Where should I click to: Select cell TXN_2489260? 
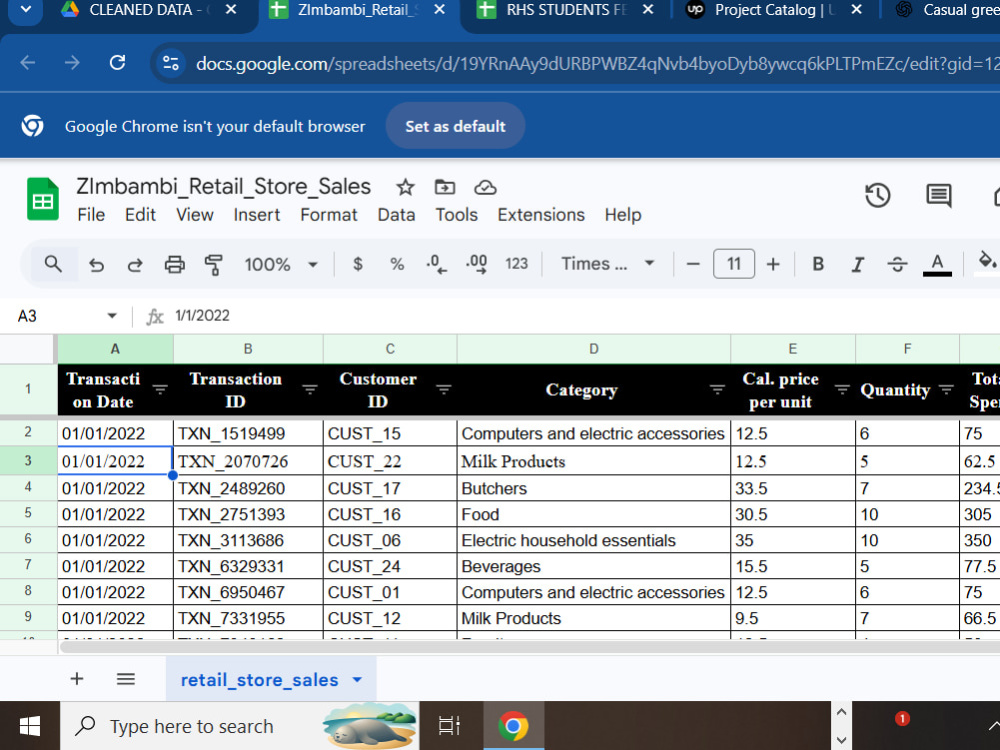point(248,488)
